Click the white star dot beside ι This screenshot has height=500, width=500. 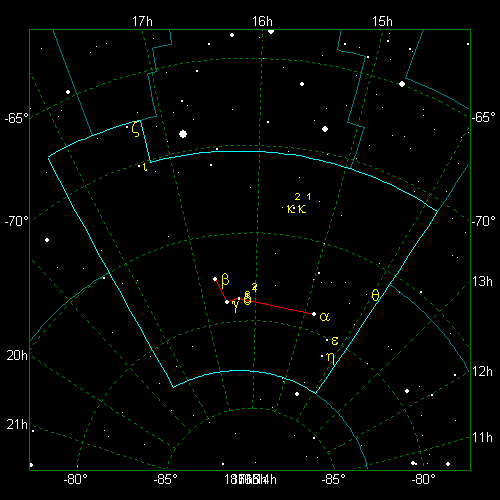139,166
